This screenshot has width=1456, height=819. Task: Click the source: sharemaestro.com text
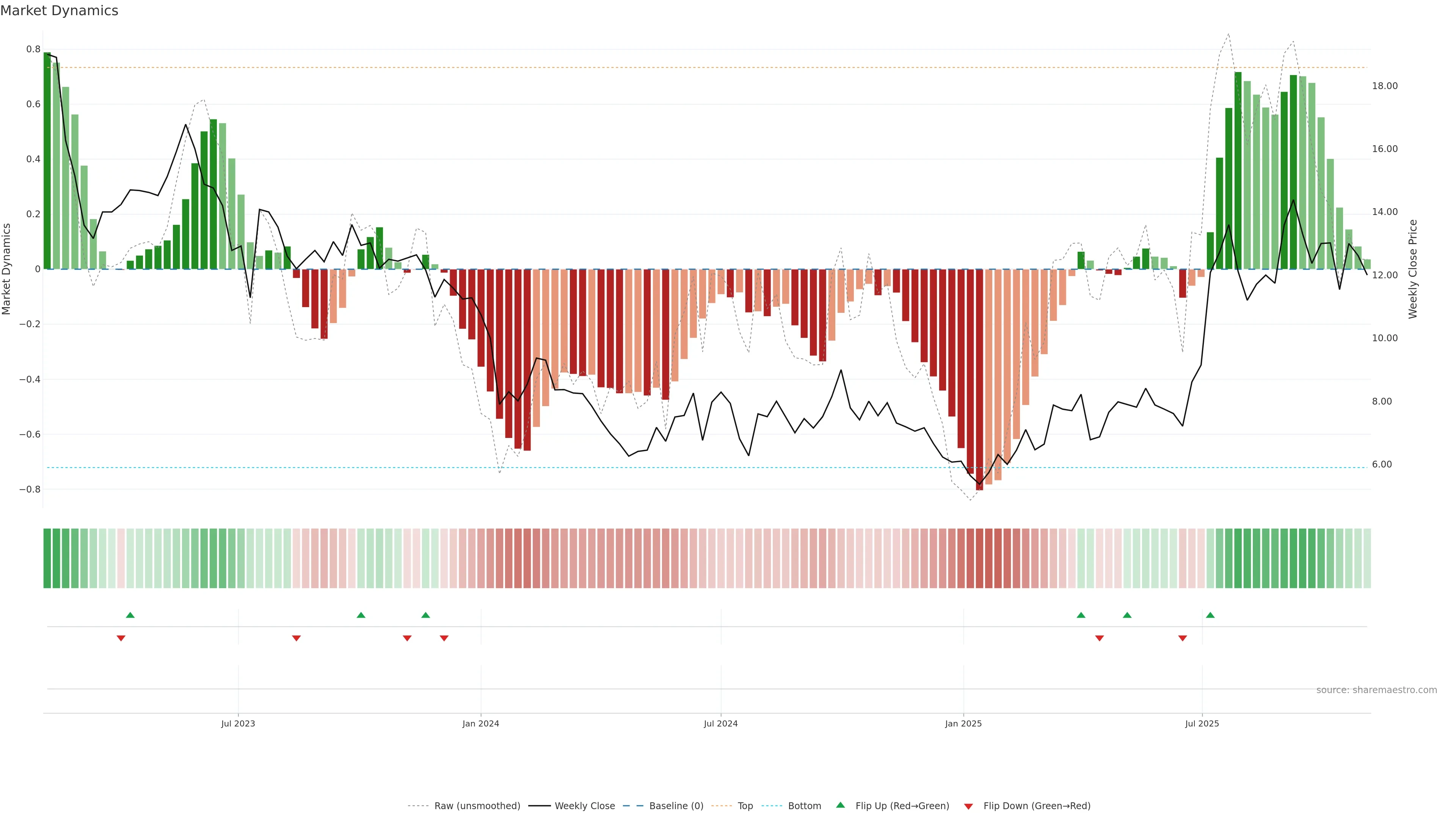(1376, 690)
